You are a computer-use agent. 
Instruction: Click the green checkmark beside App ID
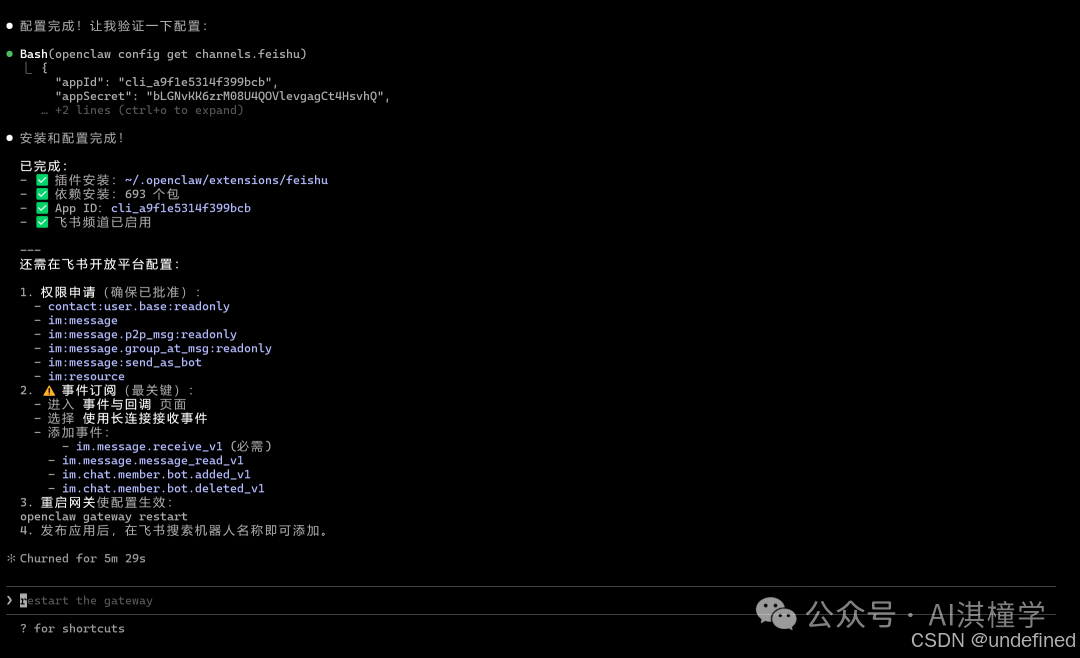click(42, 208)
